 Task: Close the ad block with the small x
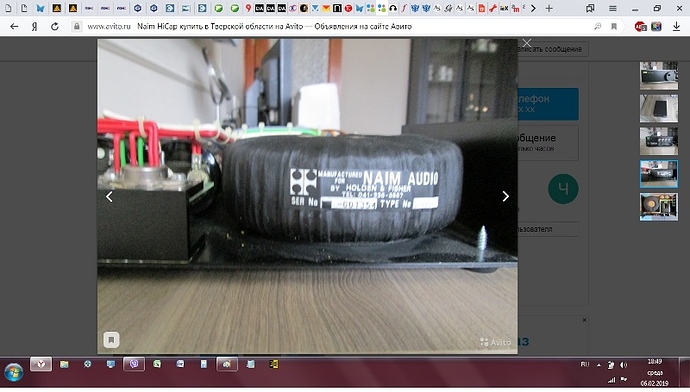(584, 320)
